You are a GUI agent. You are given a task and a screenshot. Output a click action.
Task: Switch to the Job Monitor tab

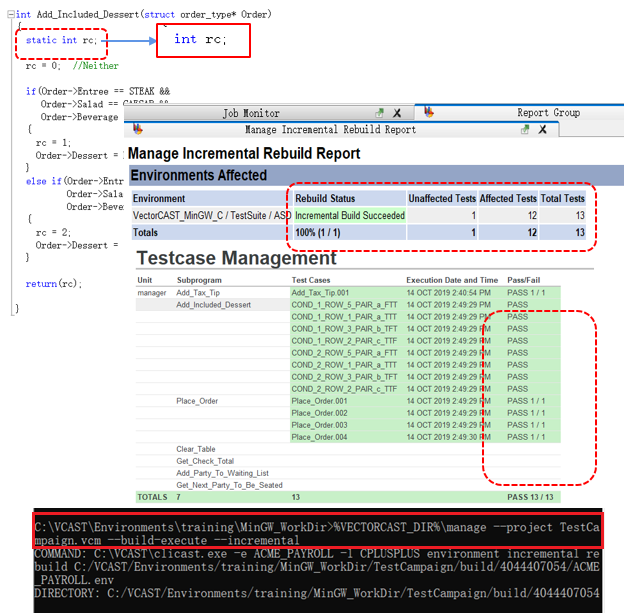coord(250,113)
